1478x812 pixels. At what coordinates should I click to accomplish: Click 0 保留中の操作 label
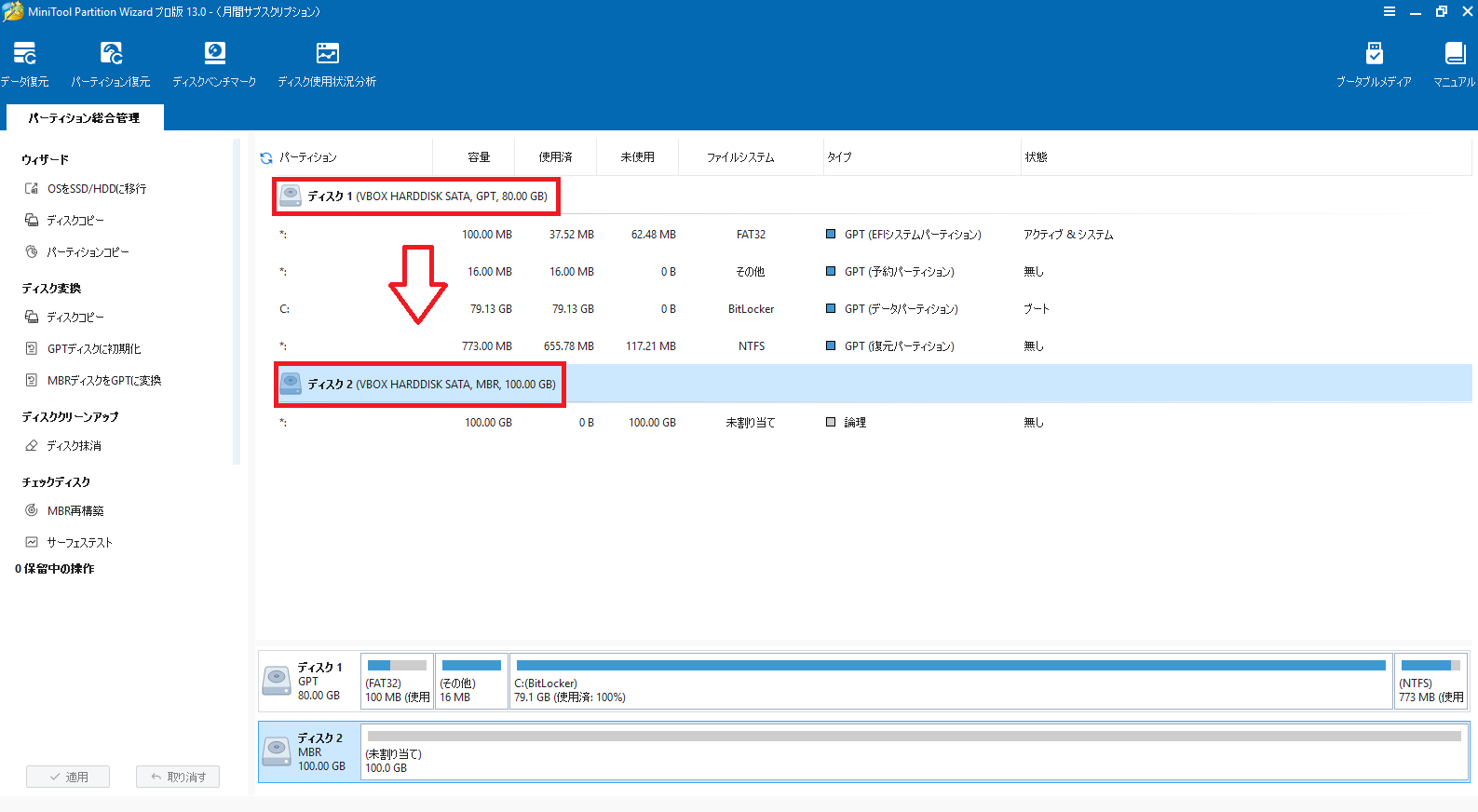[x=55, y=569]
